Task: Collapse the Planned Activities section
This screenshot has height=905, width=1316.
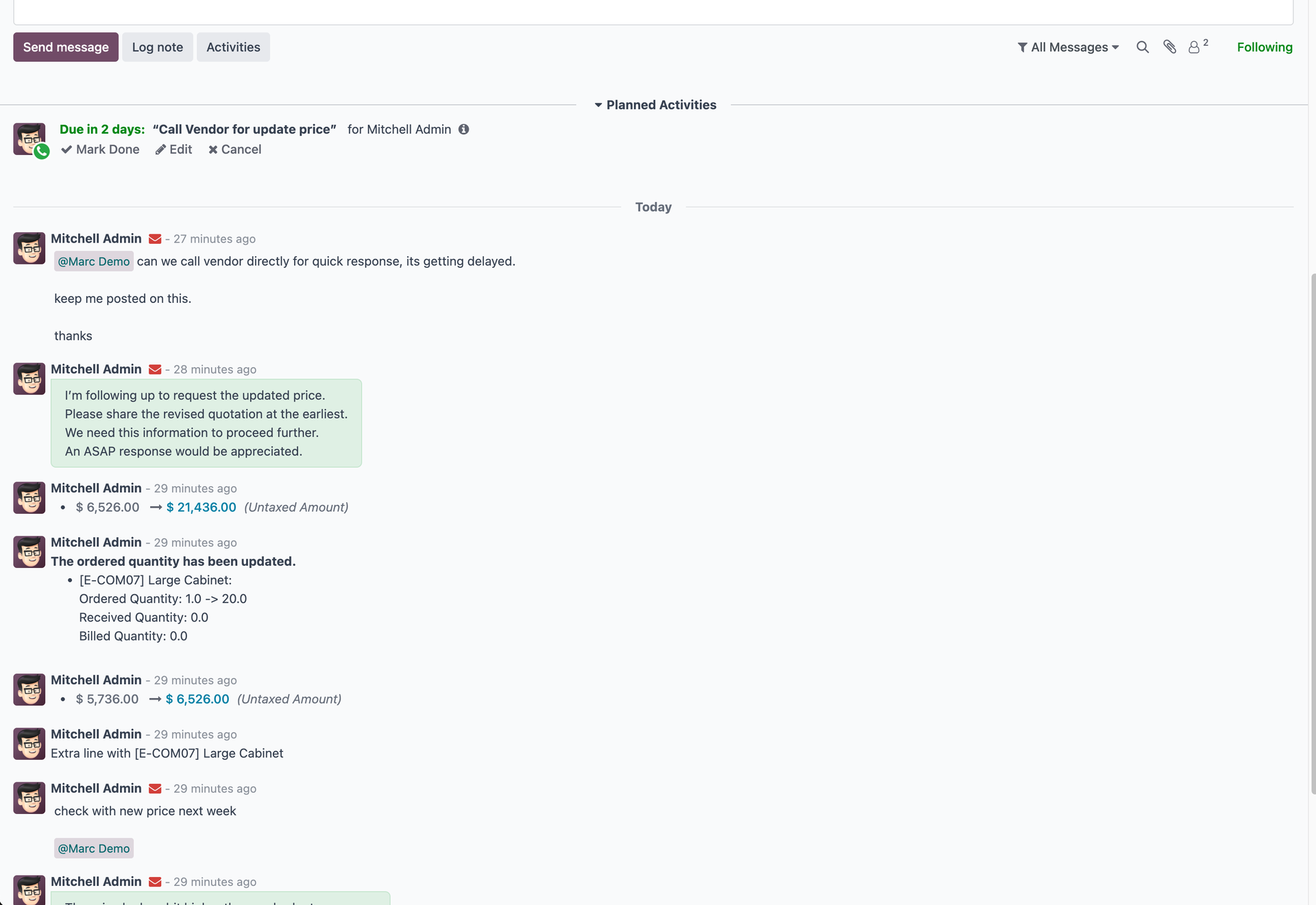Action: 598,105
